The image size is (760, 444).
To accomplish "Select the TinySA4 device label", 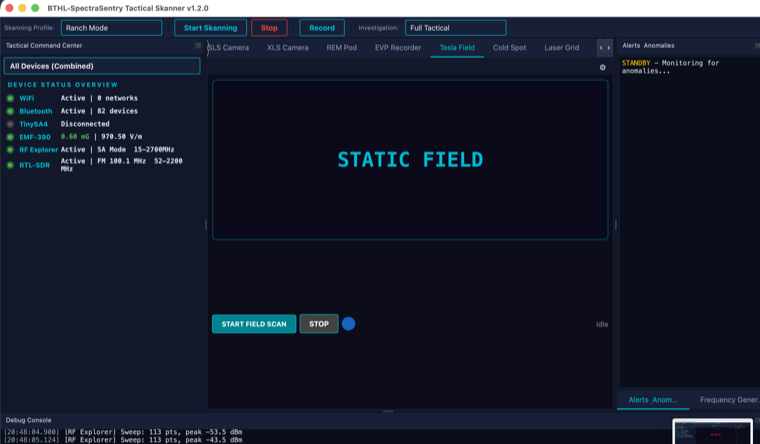I will tap(33, 124).
